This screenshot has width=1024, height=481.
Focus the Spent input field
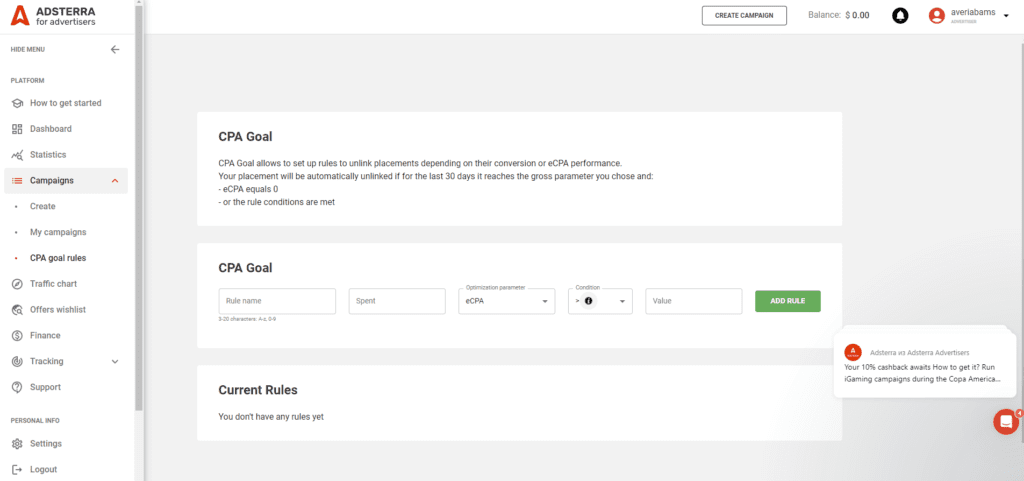(397, 302)
